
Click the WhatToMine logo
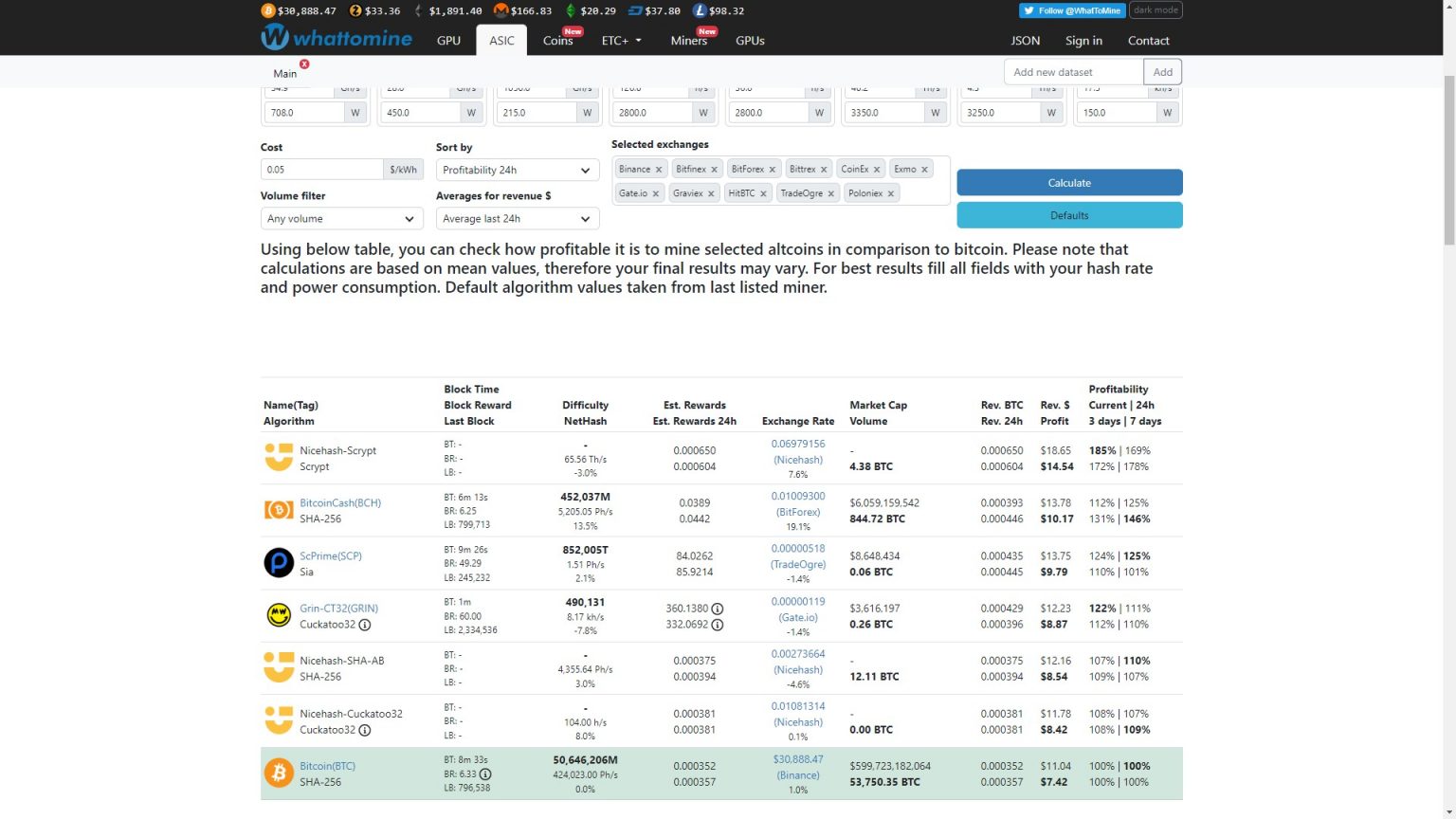click(337, 38)
